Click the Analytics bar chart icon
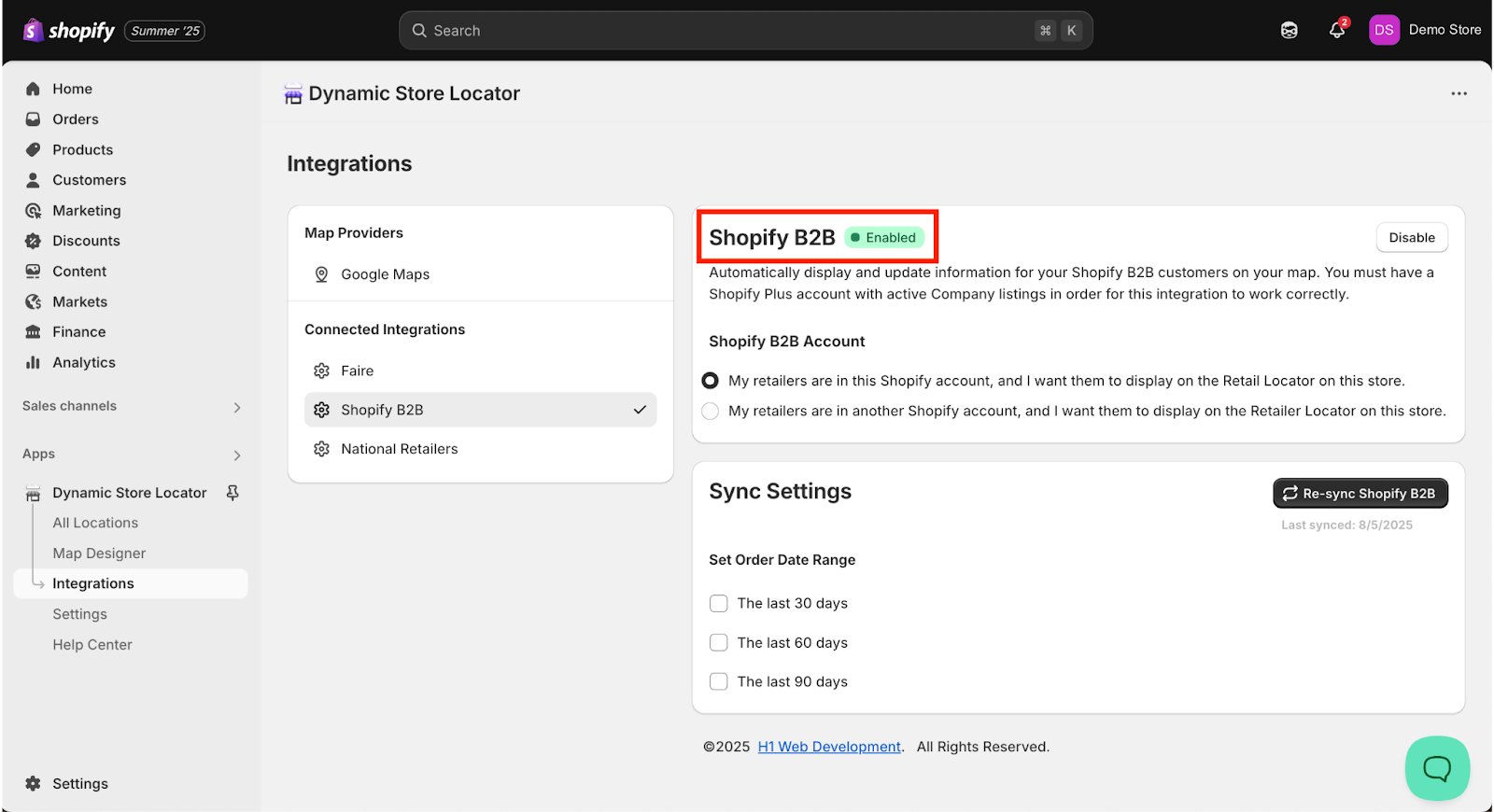This screenshot has width=1494, height=812. pyautogui.click(x=33, y=362)
